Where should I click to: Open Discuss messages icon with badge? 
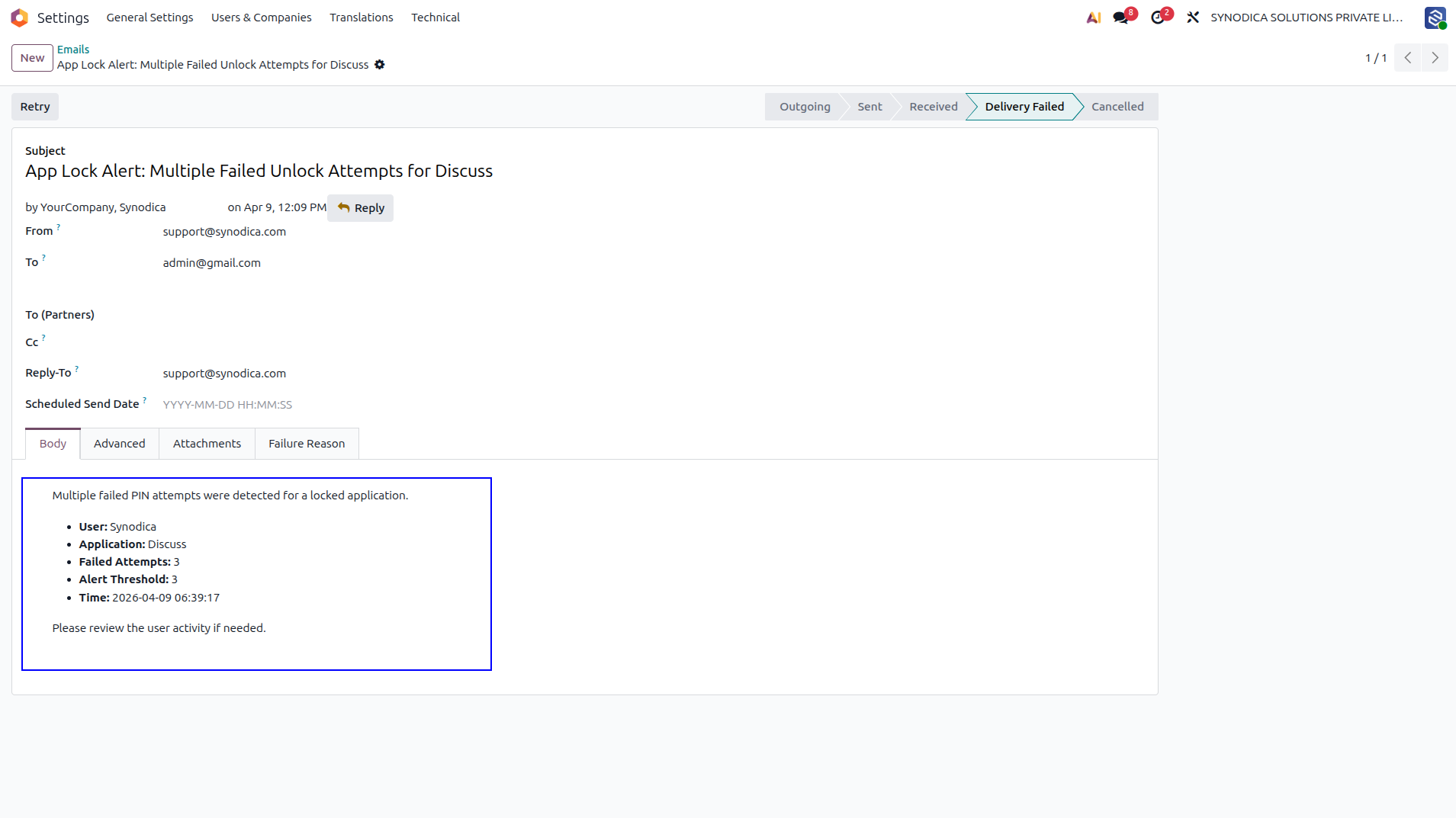tap(1123, 17)
